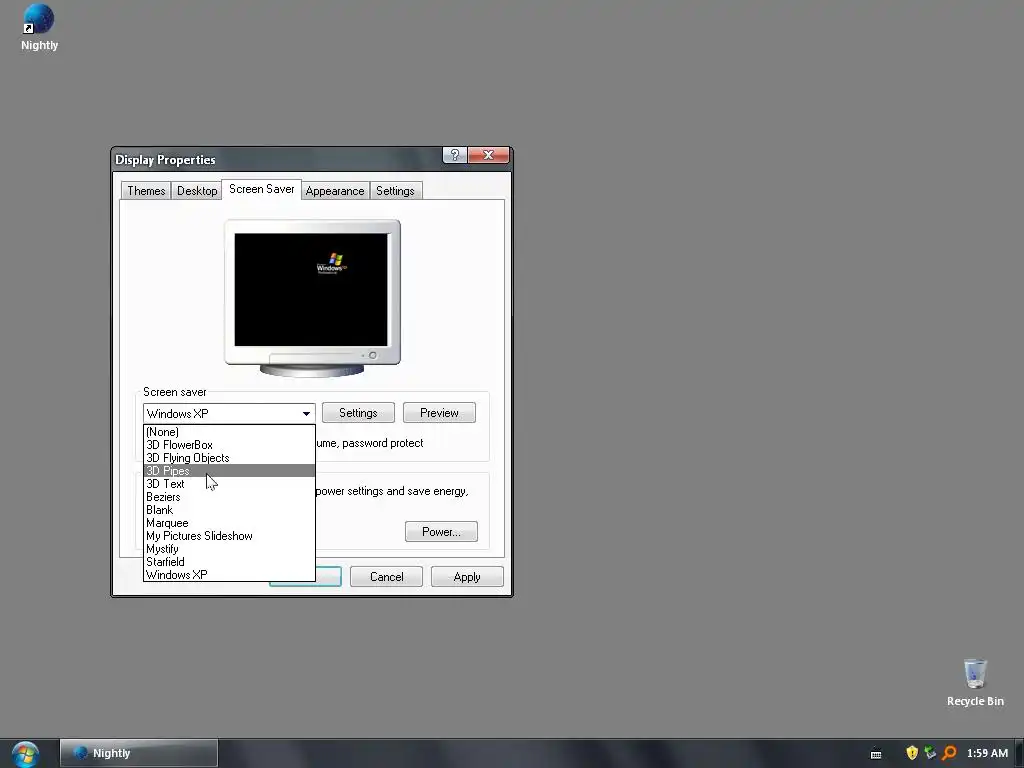This screenshot has width=1024, height=768.
Task: Pick Blank screen saver option
Action: [x=229, y=510]
